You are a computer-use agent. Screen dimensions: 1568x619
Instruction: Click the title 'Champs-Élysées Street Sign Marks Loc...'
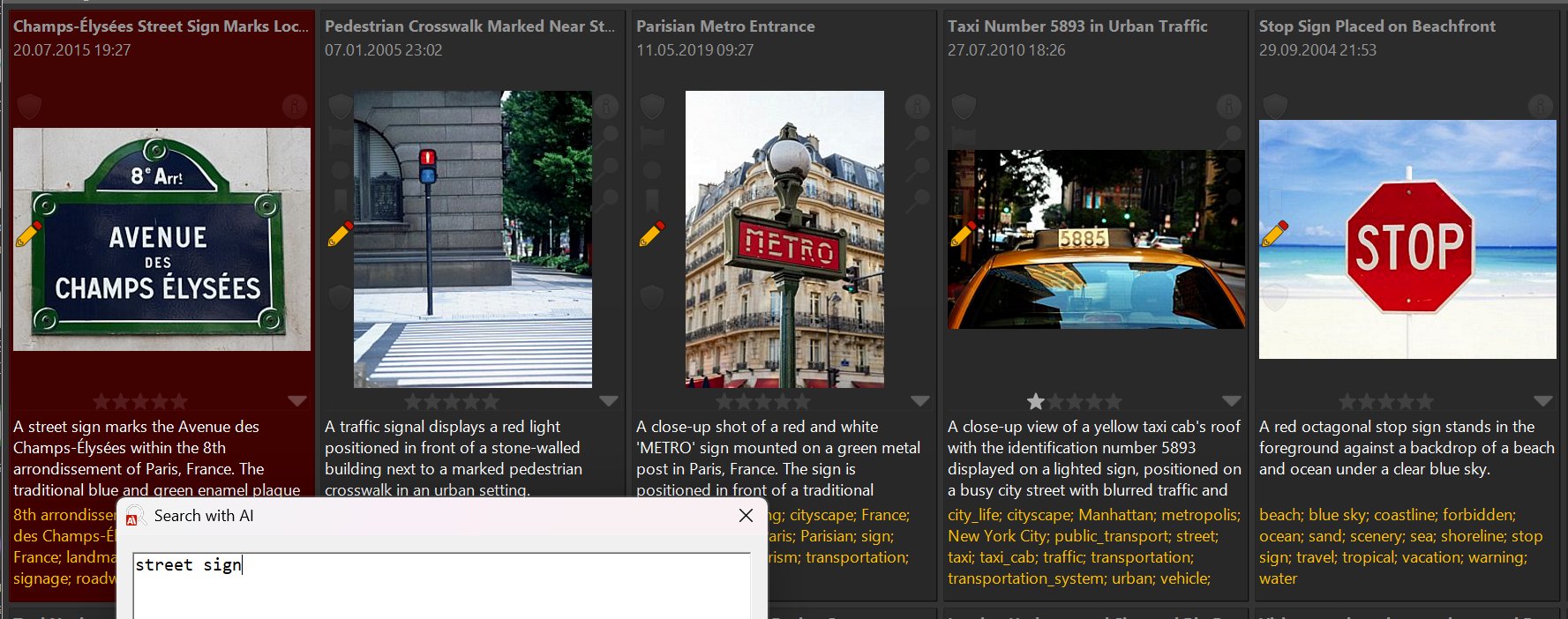(161, 26)
